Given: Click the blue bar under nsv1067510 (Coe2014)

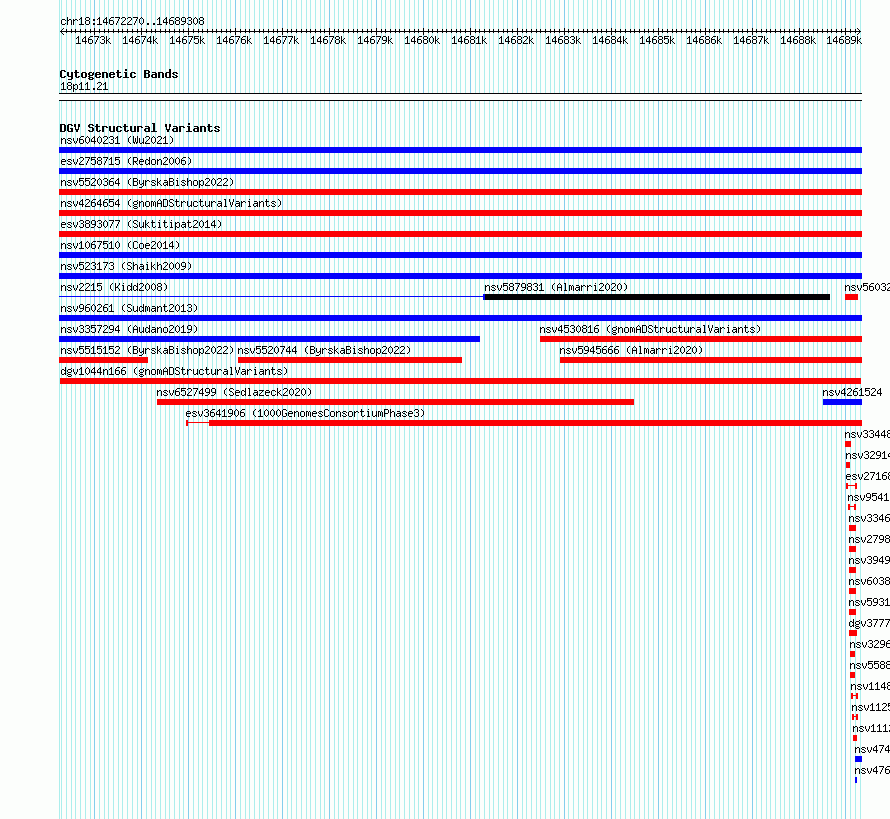Looking at the screenshot, I should point(460,255).
